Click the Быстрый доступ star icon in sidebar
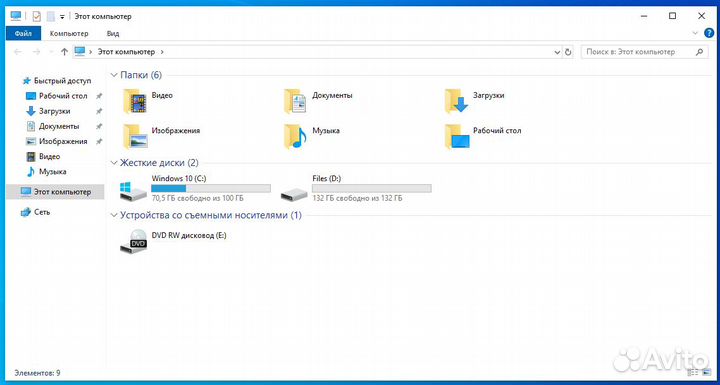 coord(27,81)
